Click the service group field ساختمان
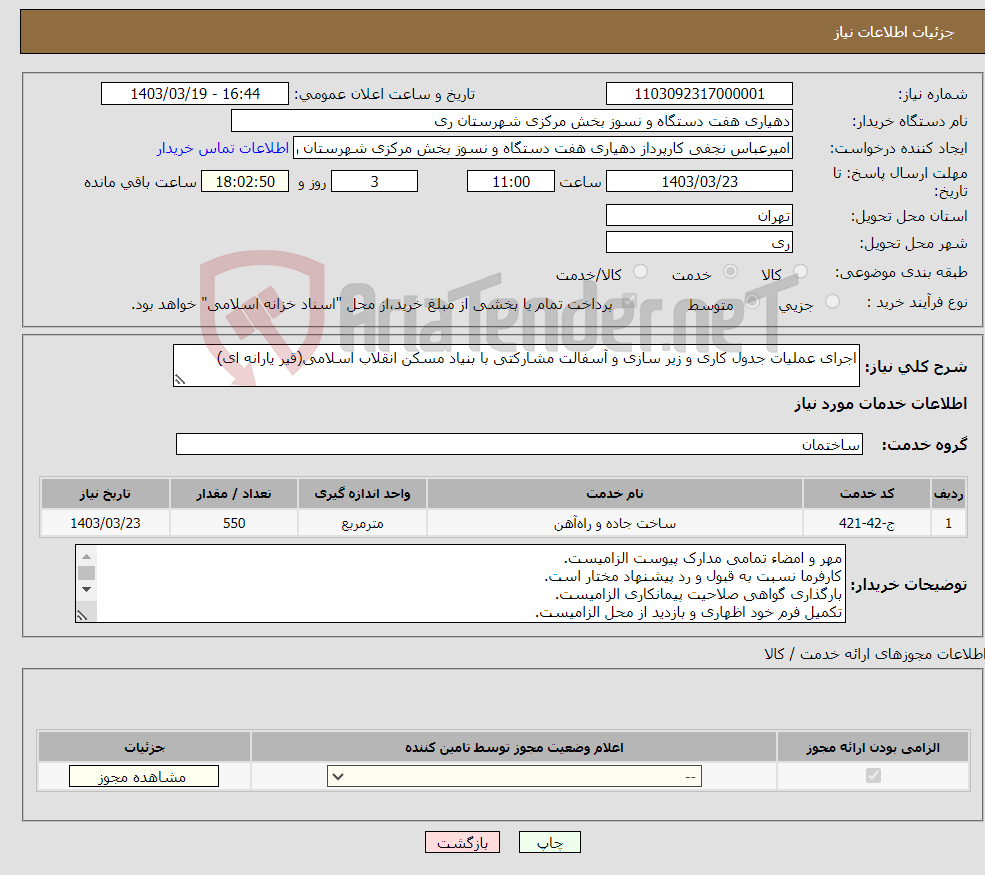Image resolution: width=985 pixels, height=875 pixels. 519,444
